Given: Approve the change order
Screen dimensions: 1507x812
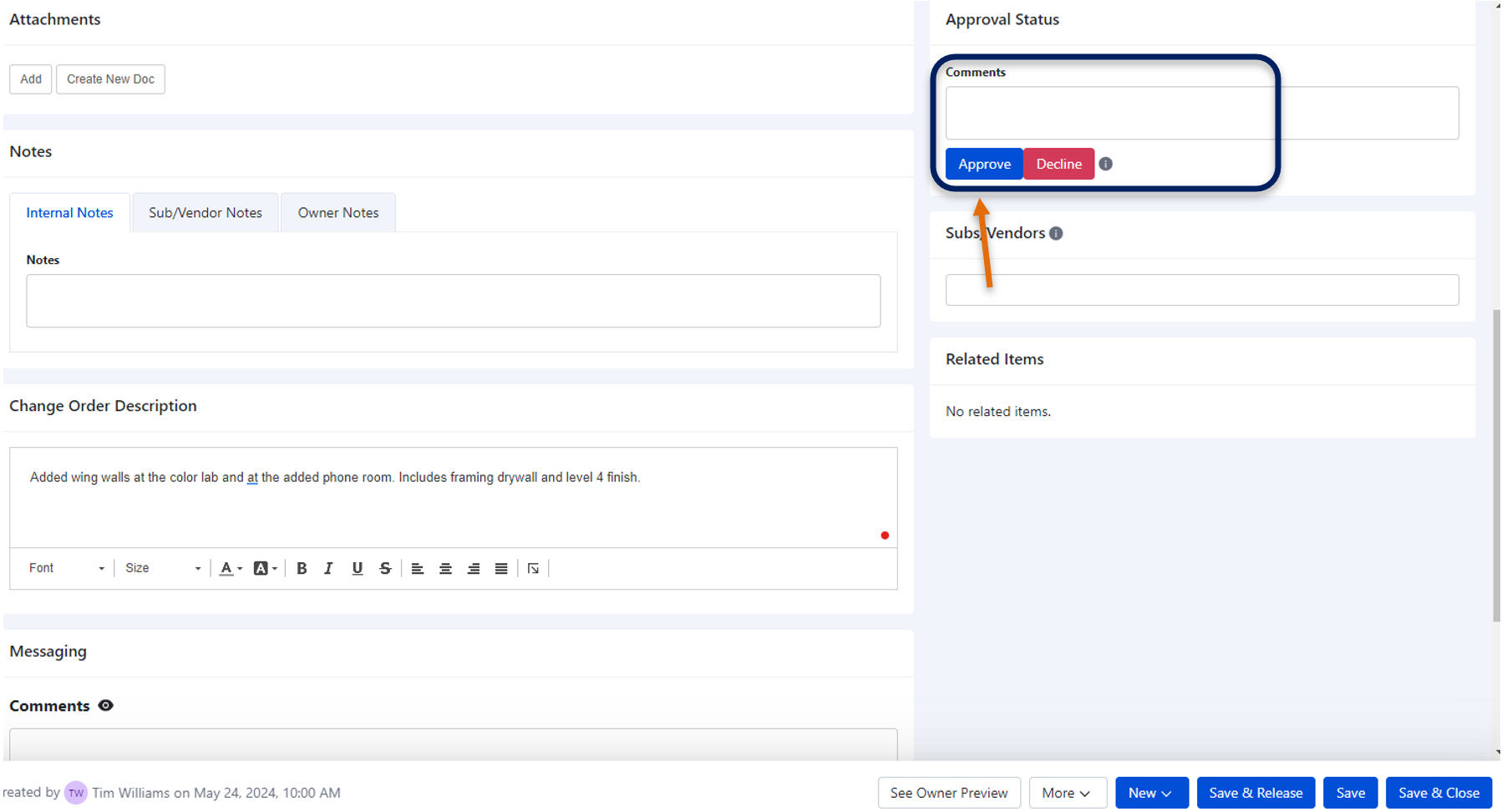Looking at the screenshot, I should [x=983, y=164].
